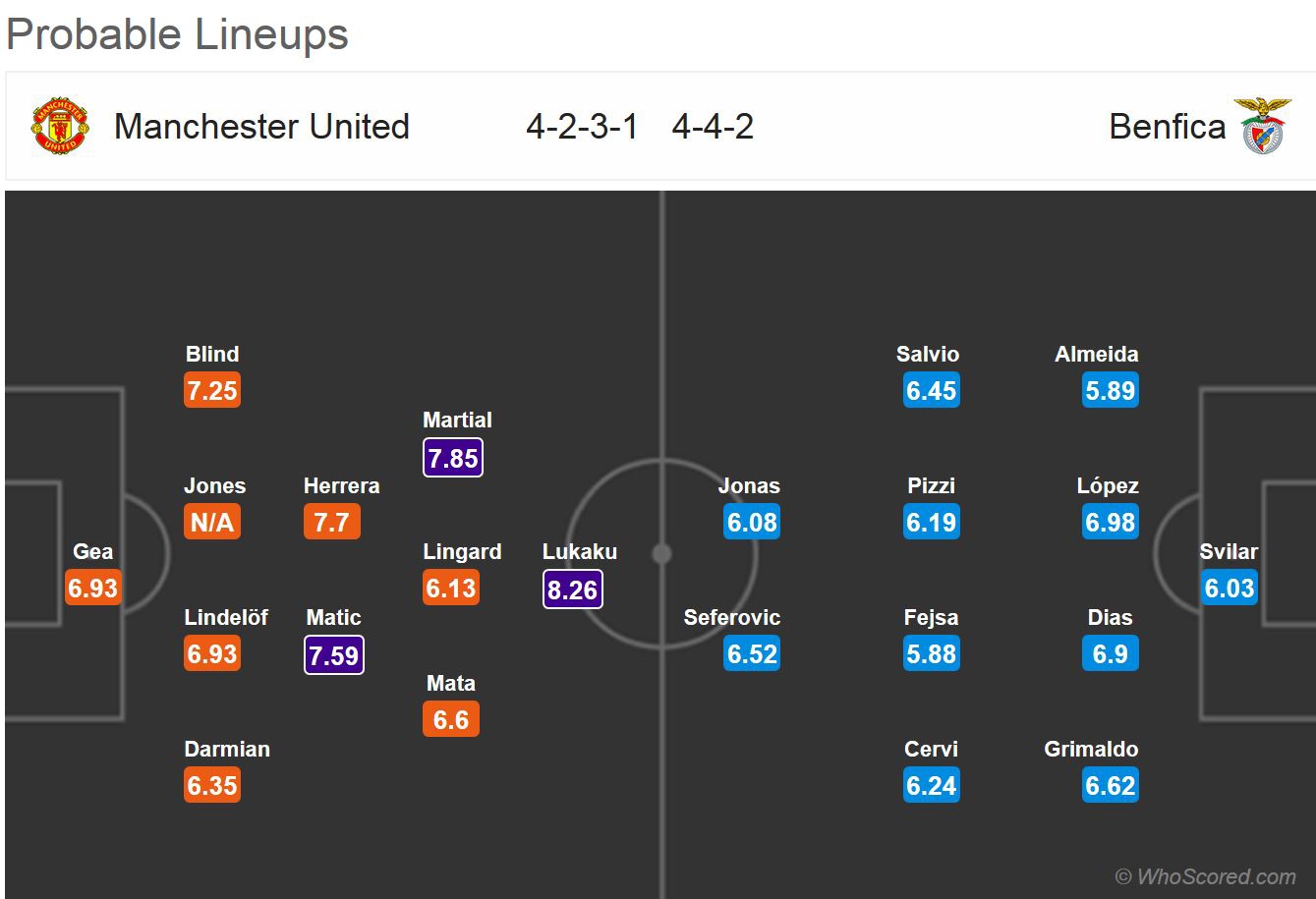Click the Benfica club crest icon
Image resolution: width=1316 pixels, height=899 pixels.
click(x=1262, y=126)
